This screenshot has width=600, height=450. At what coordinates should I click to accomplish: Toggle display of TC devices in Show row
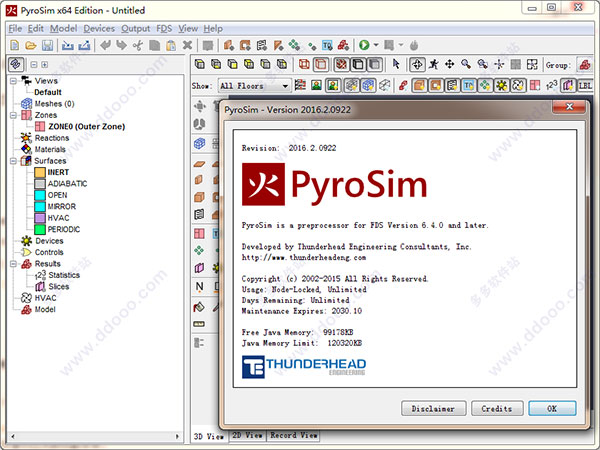point(469,85)
